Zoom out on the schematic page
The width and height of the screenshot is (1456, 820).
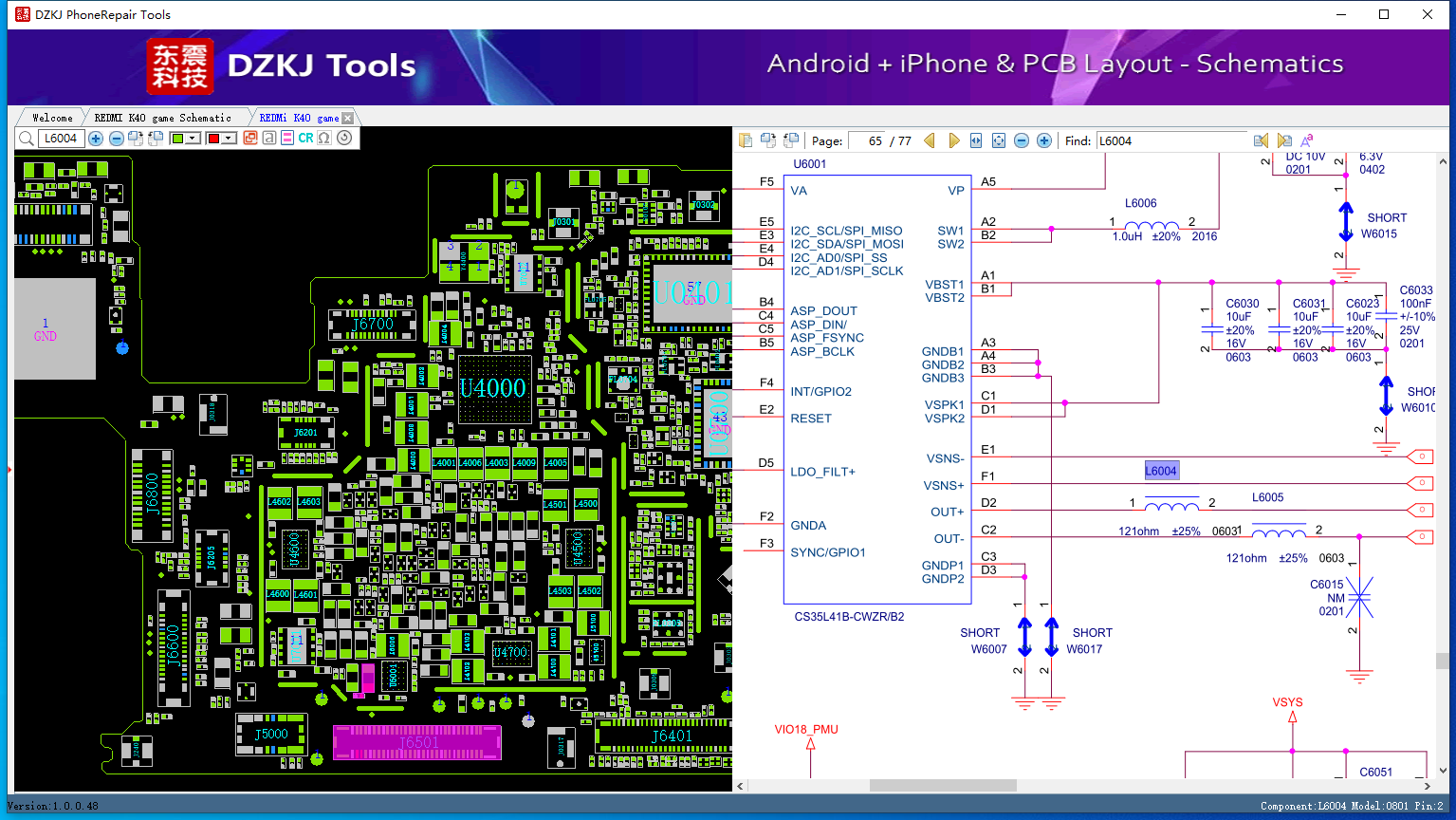(1022, 140)
